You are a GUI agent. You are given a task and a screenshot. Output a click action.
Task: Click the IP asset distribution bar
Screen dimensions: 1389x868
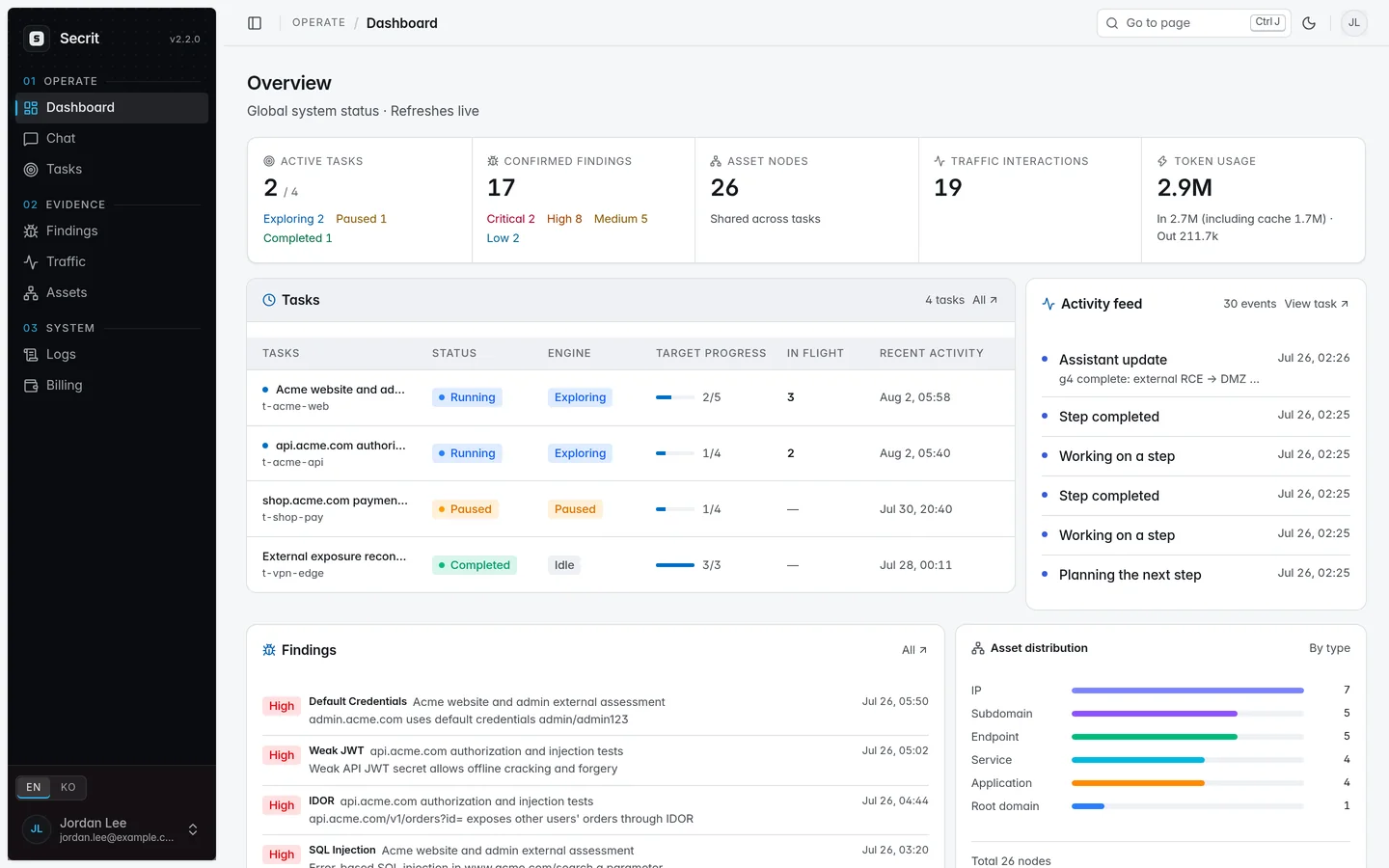[x=1187, y=691]
